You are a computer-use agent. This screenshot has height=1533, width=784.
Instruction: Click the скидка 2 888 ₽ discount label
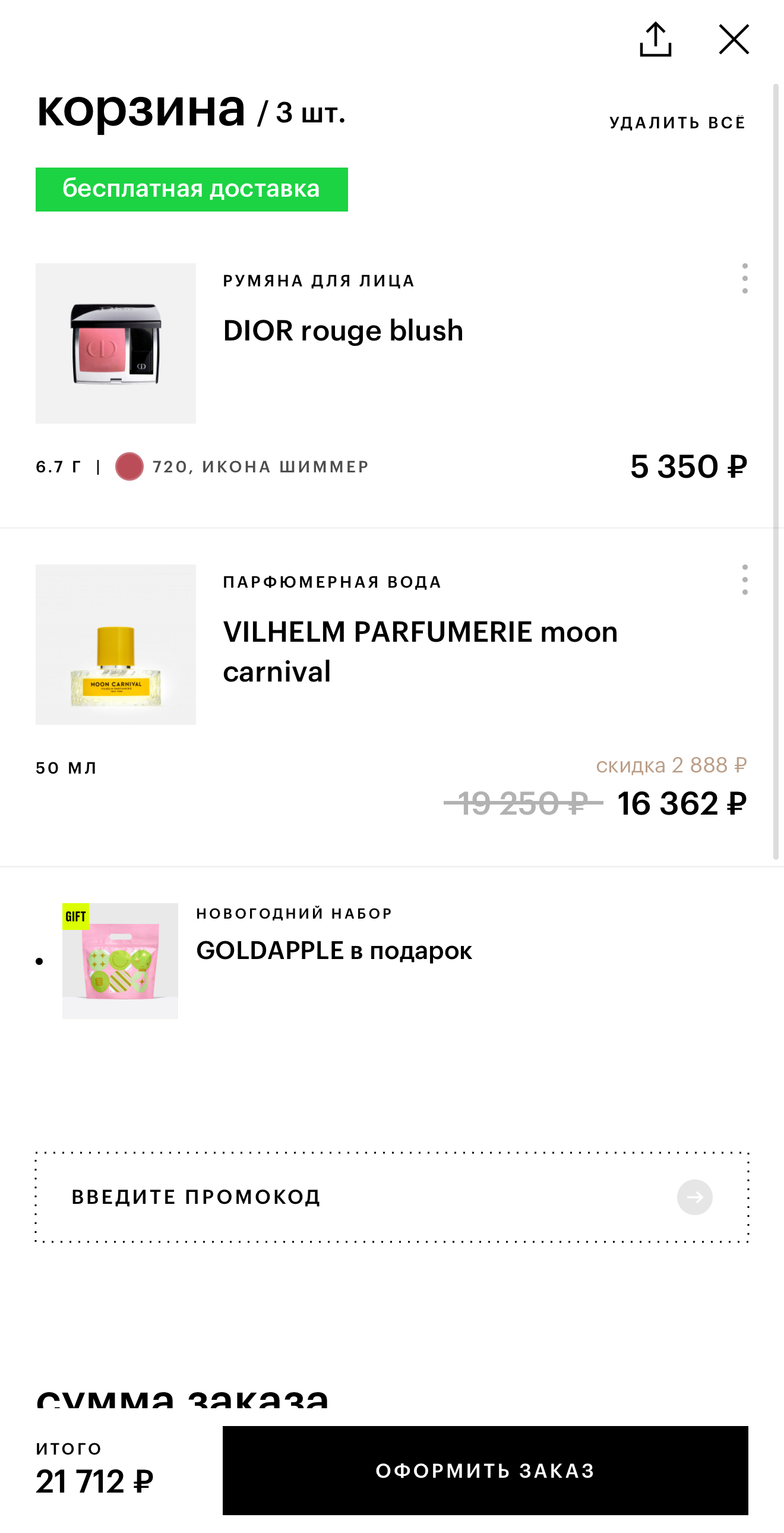tap(671, 765)
